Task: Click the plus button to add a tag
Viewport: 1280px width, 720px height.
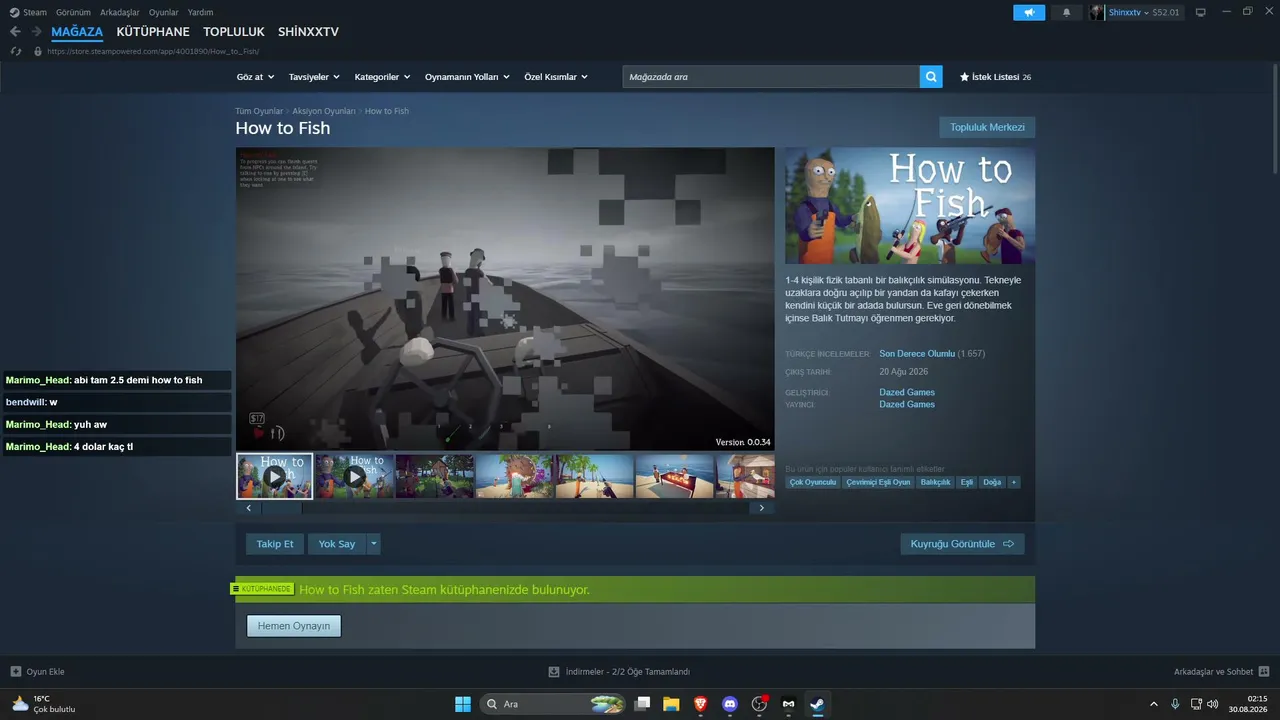Action: point(1014,482)
